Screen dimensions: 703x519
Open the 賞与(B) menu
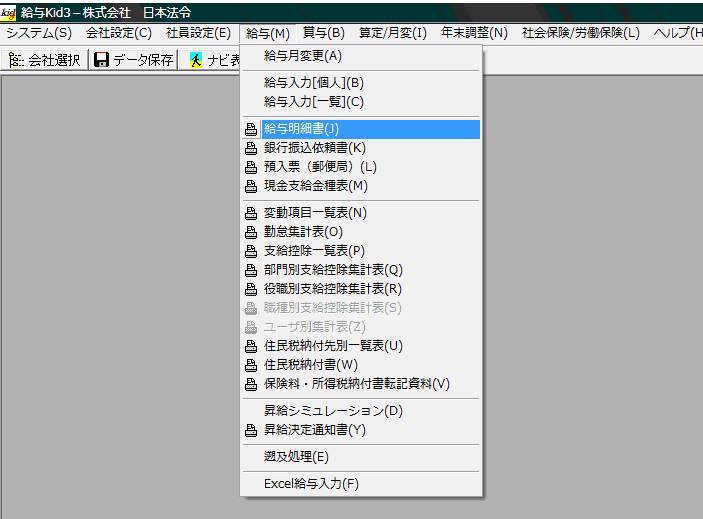324,33
